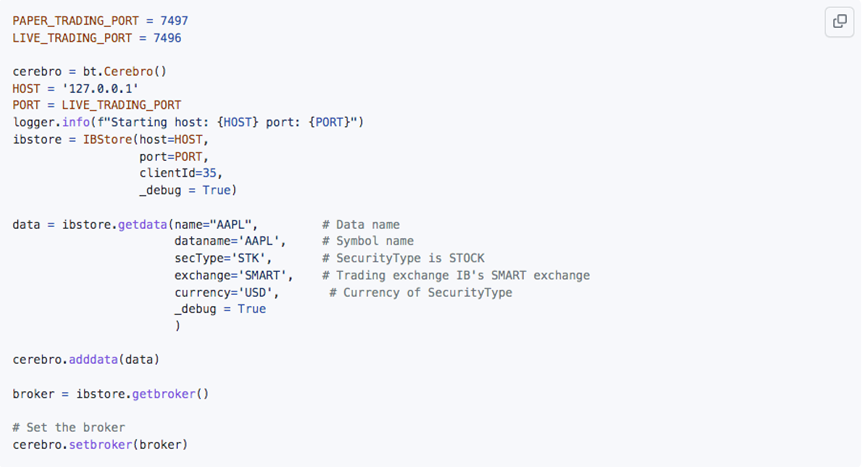Click the LIVE_TRADING_PORT = 7496 line
Screen dimensions: 863x467
pos(97,38)
